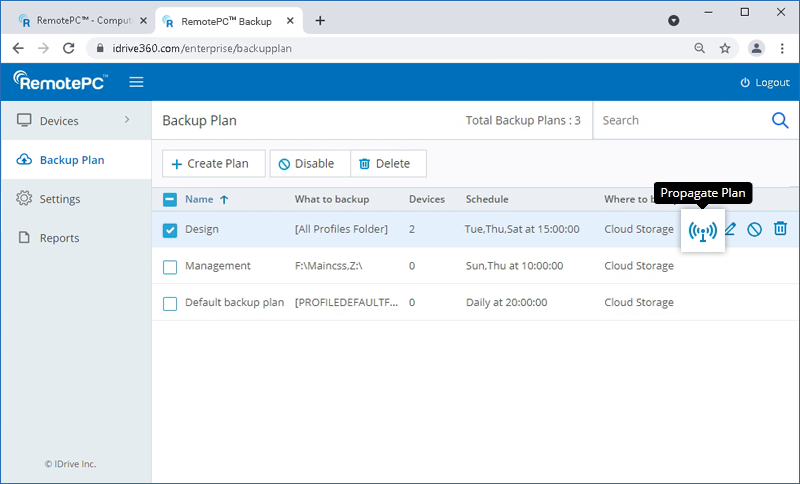Click the trash icon in Design row
The height and width of the screenshot is (484, 800).
point(780,229)
